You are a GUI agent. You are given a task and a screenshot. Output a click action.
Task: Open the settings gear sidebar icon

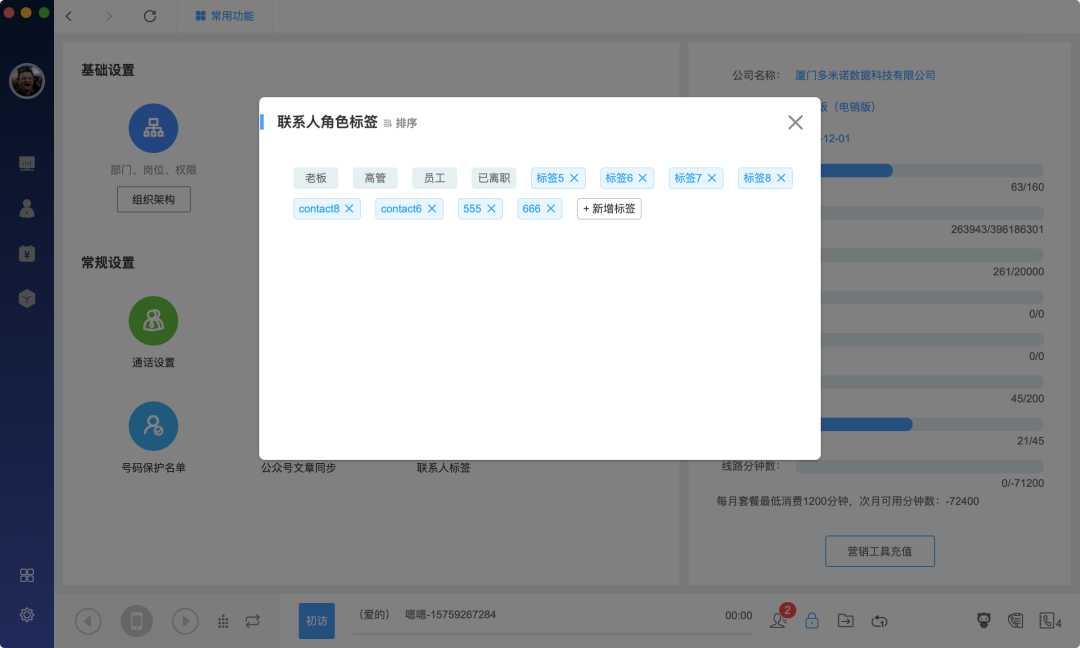pyautogui.click(x=27, y=614)
